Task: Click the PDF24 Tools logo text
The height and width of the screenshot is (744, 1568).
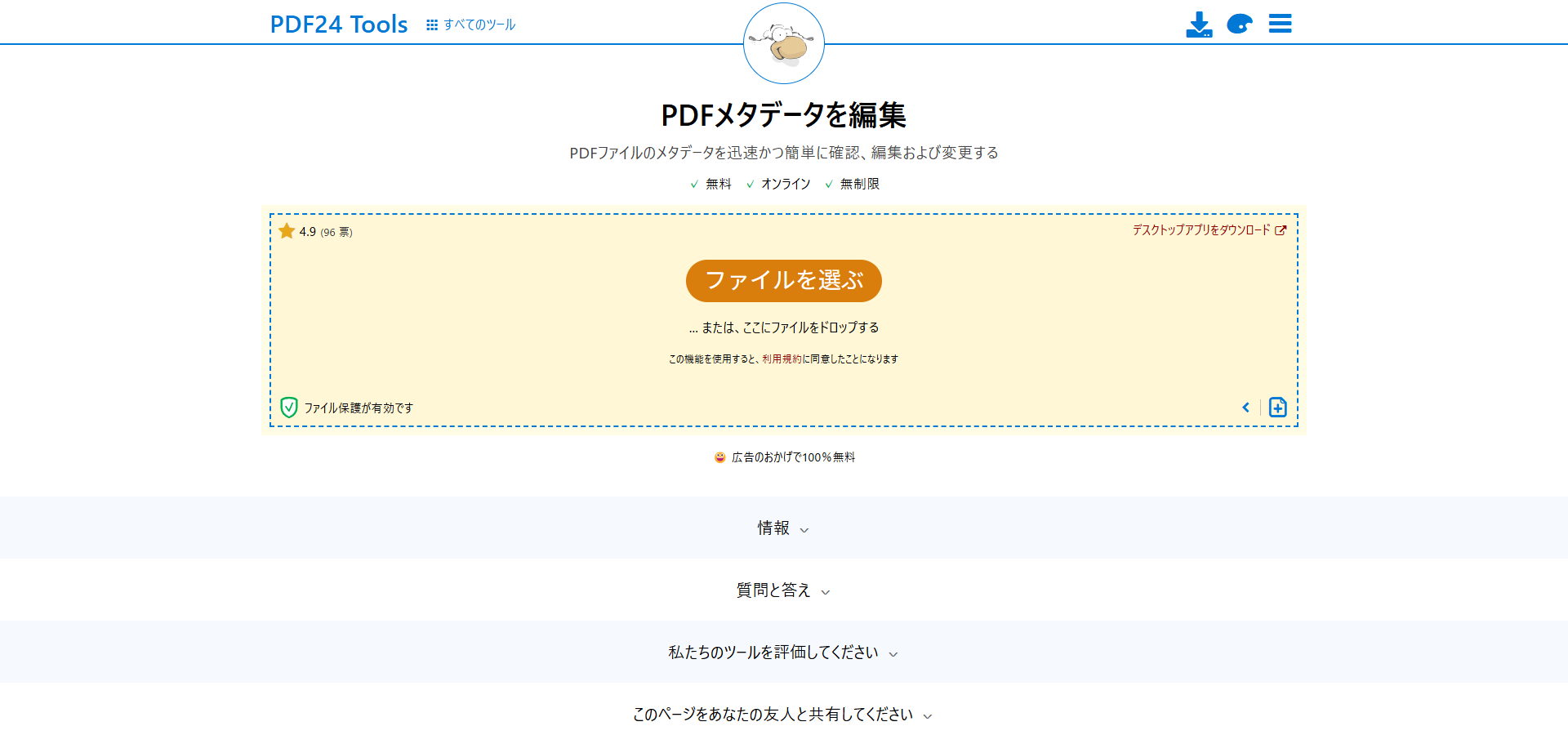Action: (x=338, y=25)
